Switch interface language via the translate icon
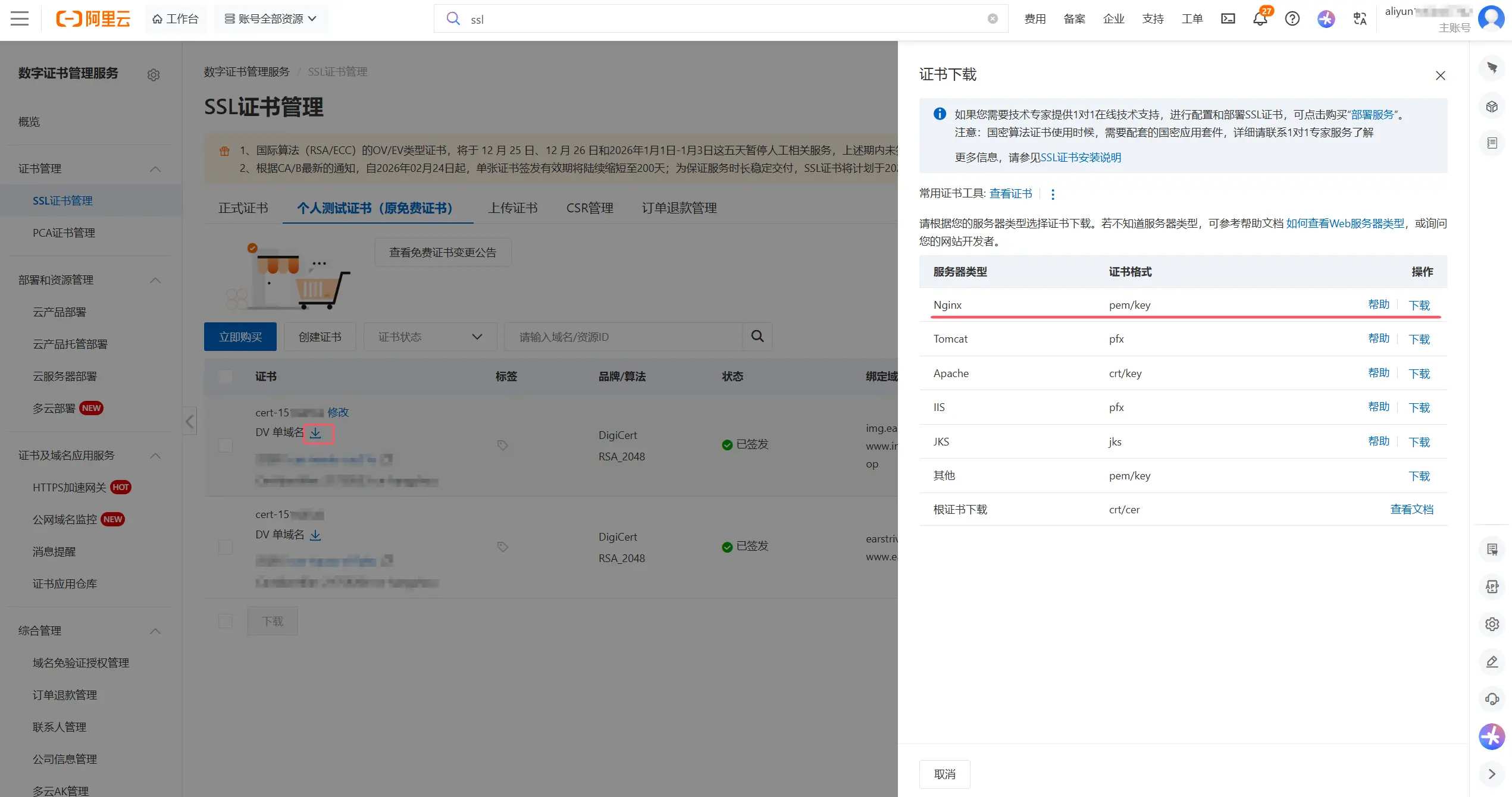 pos(1360,18)
